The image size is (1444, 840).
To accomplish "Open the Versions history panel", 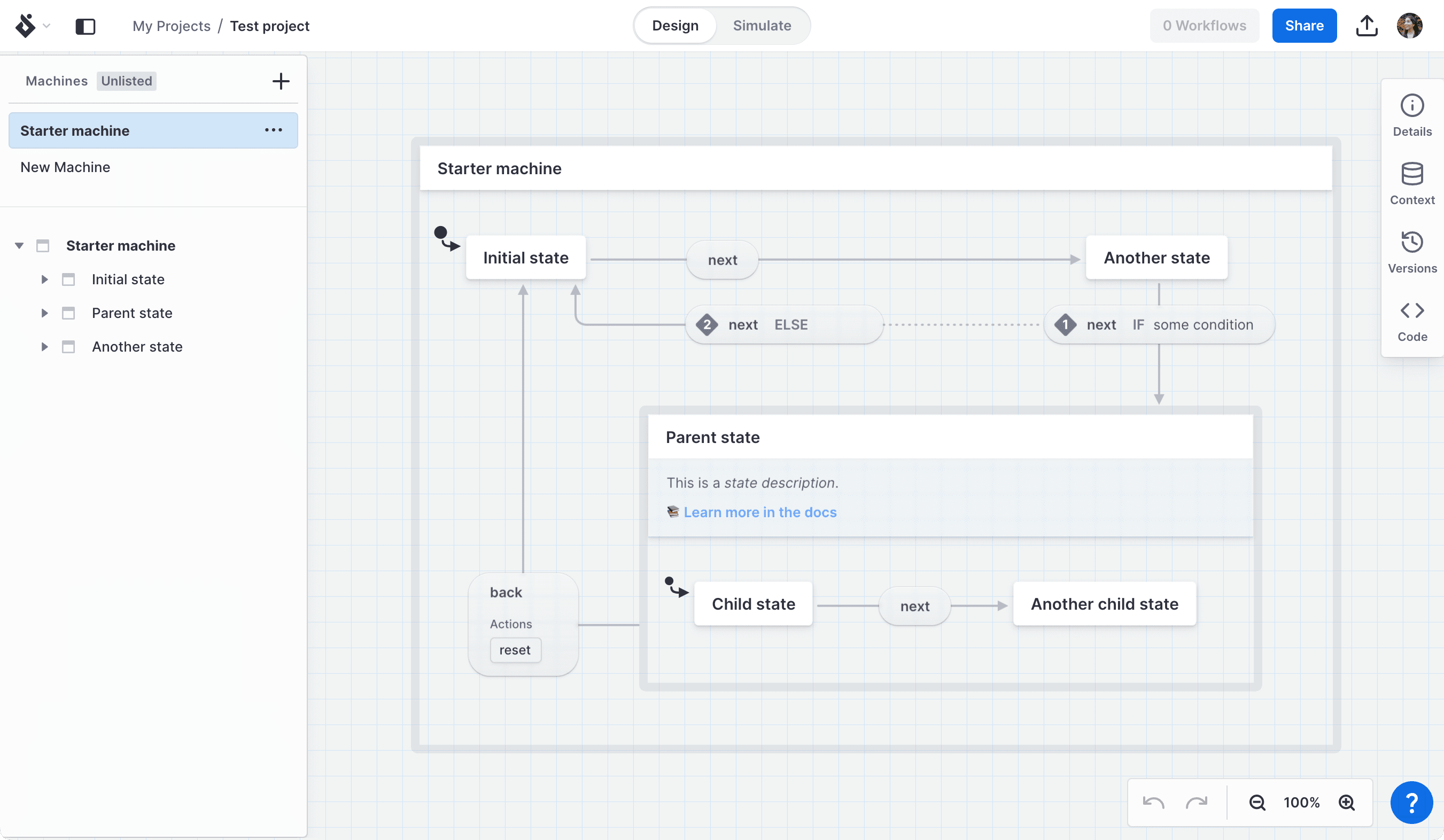I will [1411, 252].
